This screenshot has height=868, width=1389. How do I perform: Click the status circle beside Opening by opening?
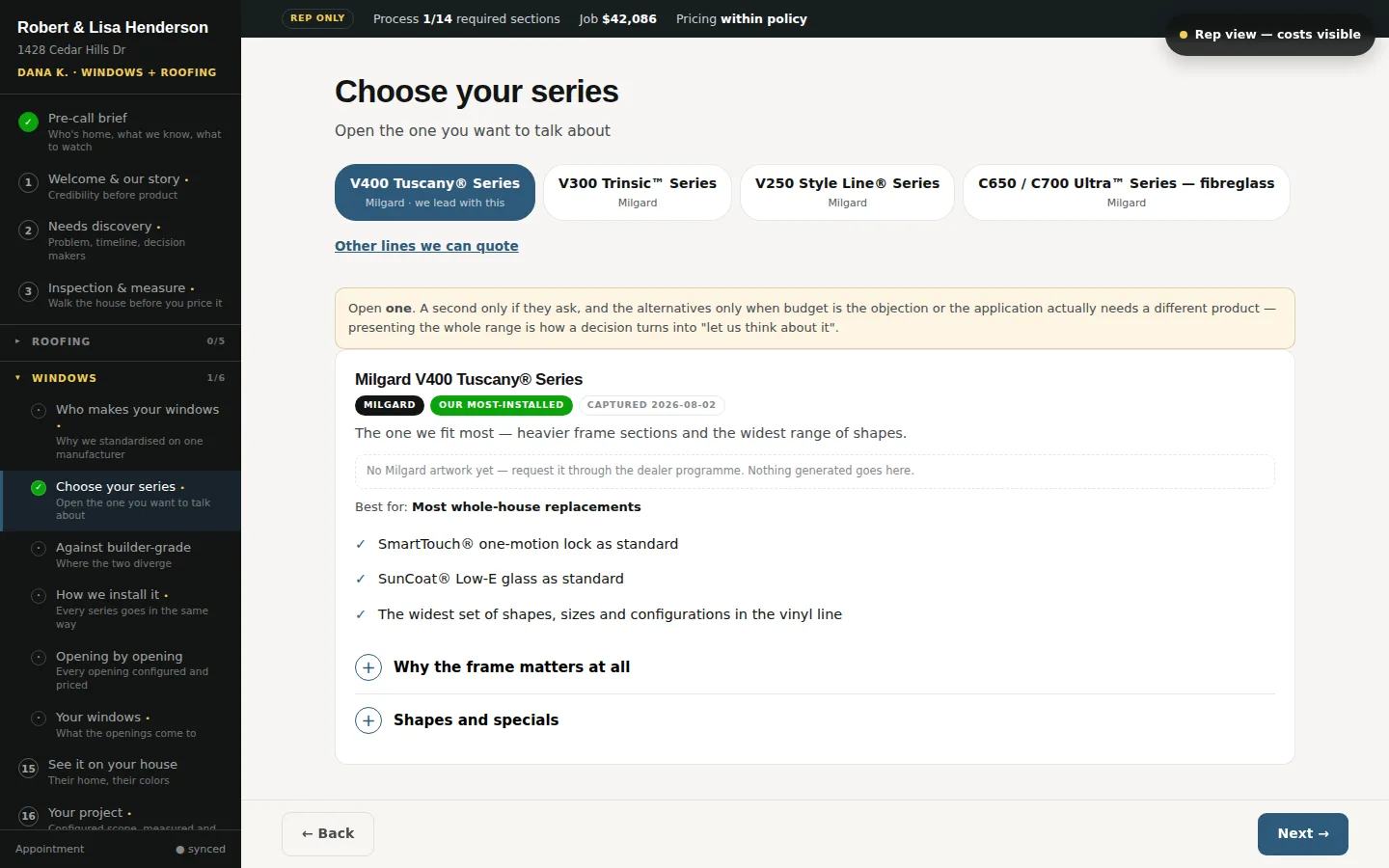point(39,658)
